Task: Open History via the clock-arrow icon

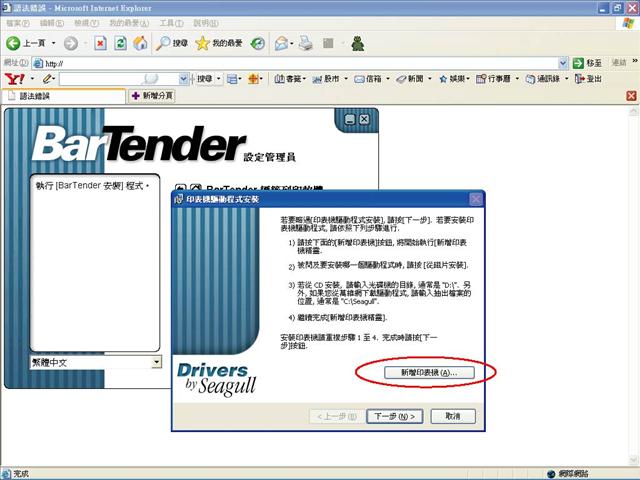Action: 258,43
